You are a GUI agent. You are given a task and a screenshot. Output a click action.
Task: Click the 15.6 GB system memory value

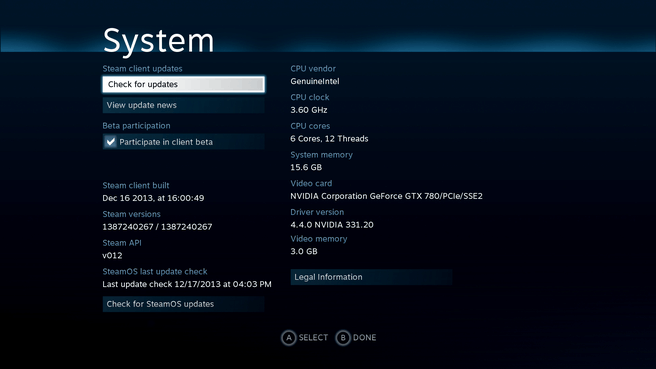click(306, 167)
